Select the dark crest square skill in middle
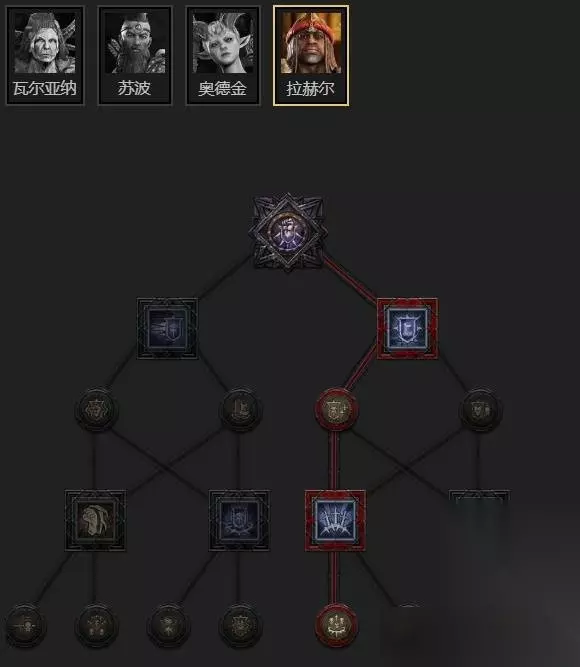This screenshot has height=667, width=580. (239, 521)
